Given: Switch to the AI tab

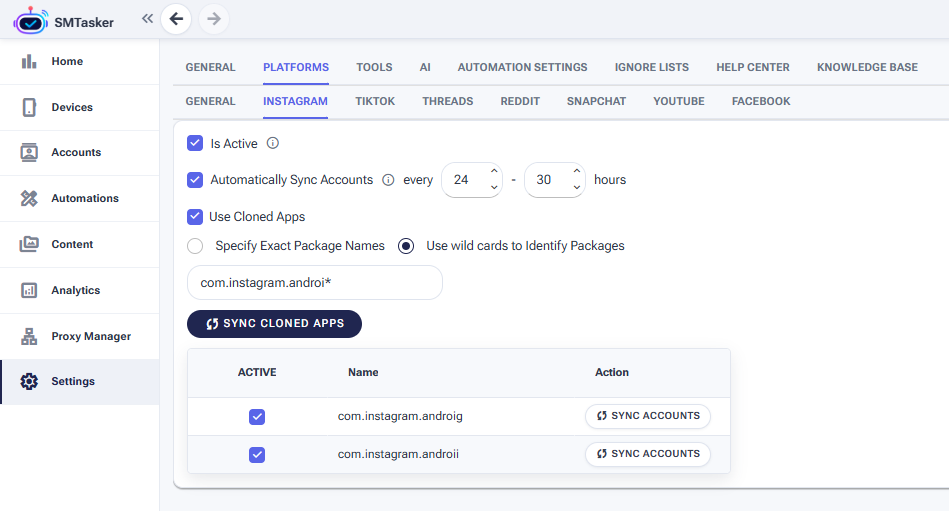Looking at the screenshot, I should pos(425,67).
